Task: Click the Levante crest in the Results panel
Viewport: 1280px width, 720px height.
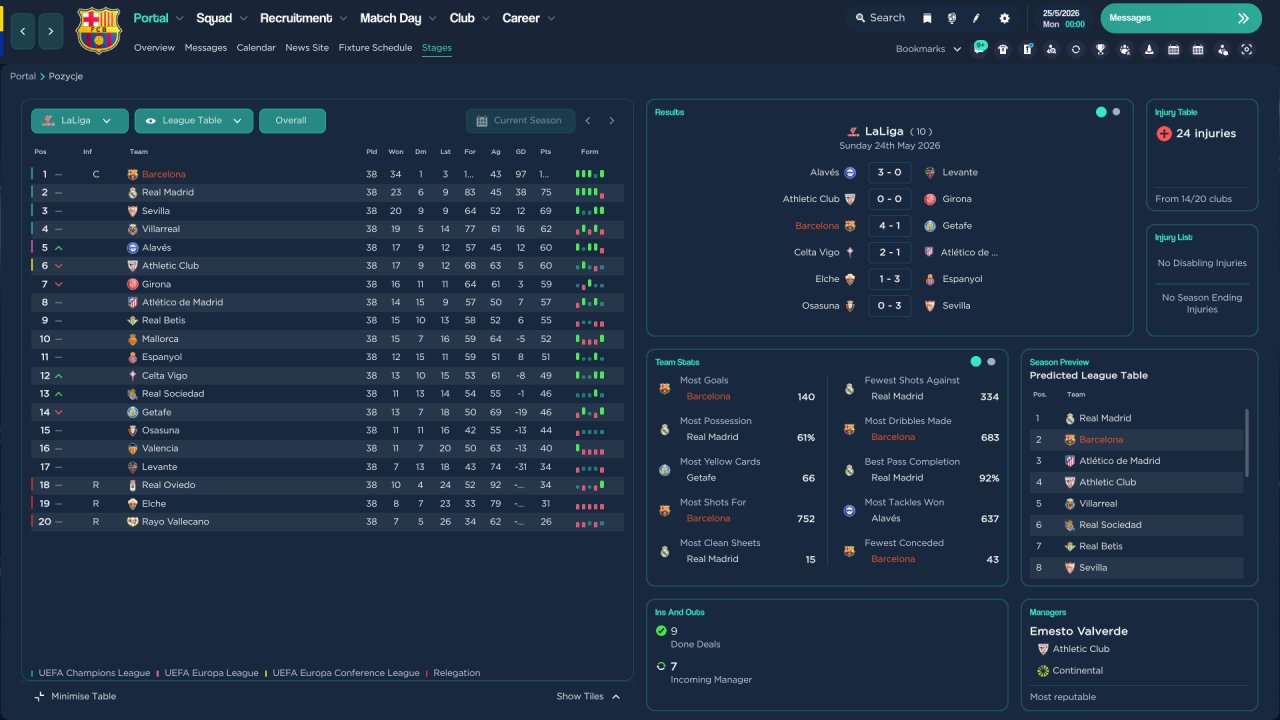Action: pyautogui.click(x=931, y=172)
